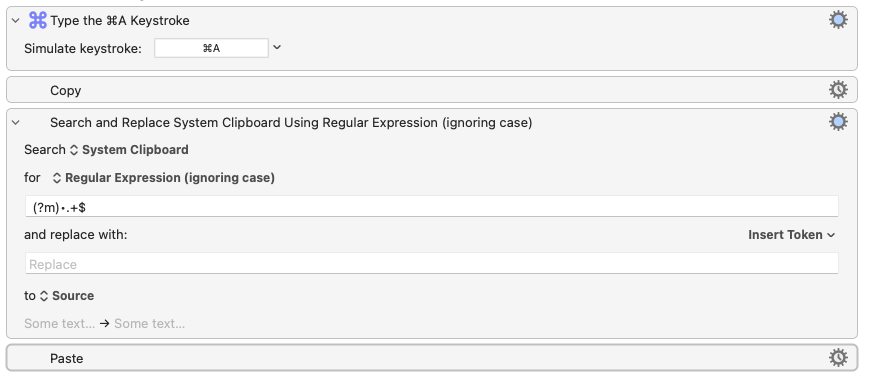Open Regular Expression (ignoring case) popup
Viewport: 869px width, 383px height.
(164, 178)
